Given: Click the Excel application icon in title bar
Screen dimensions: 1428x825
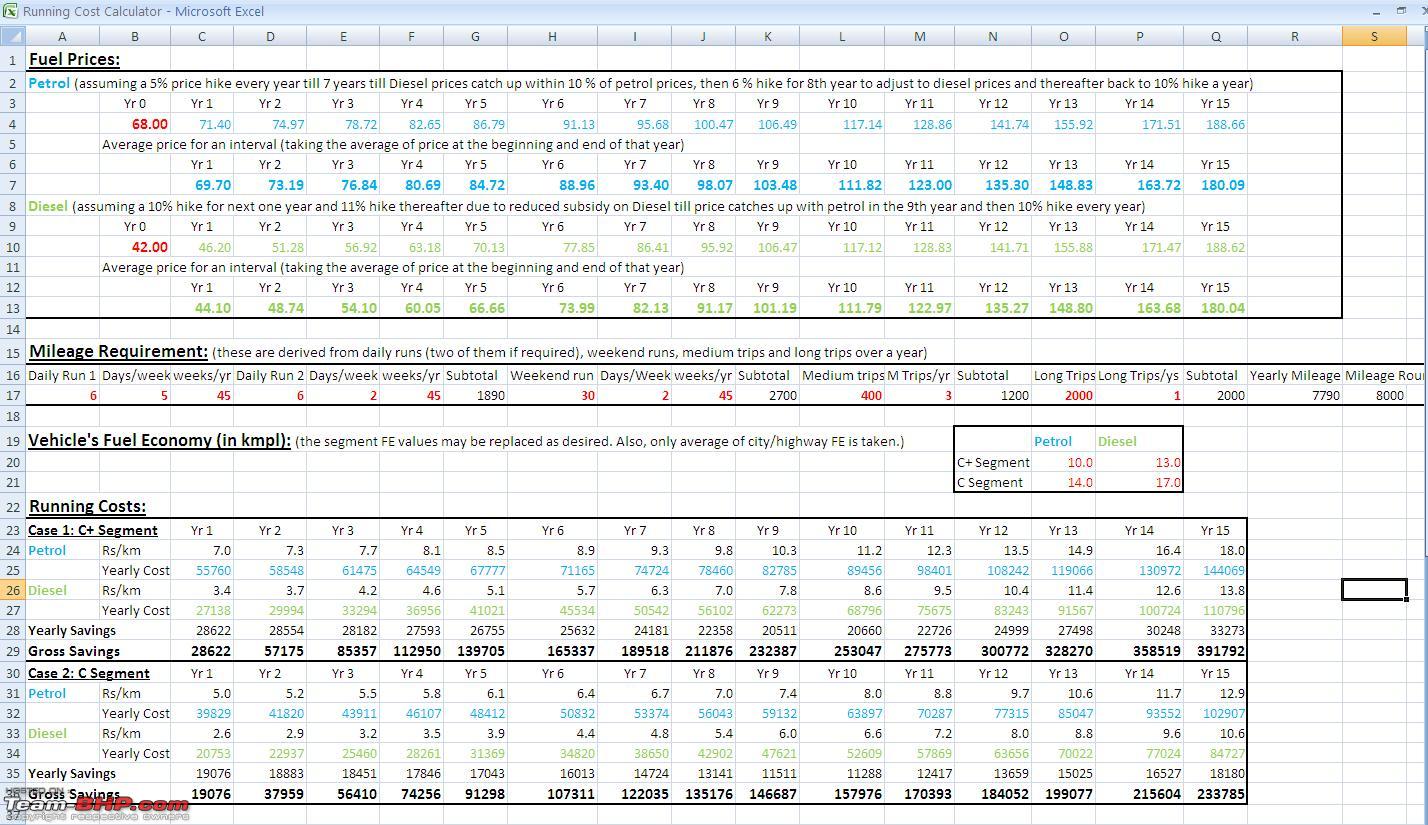Looking at the screenshot, I should (x=10, y=11).
